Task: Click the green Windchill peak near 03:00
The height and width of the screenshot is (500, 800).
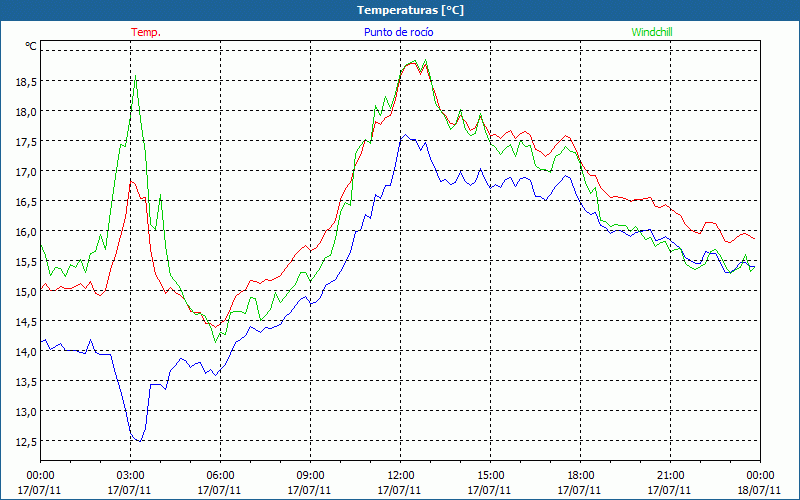Action: [135, 77]
